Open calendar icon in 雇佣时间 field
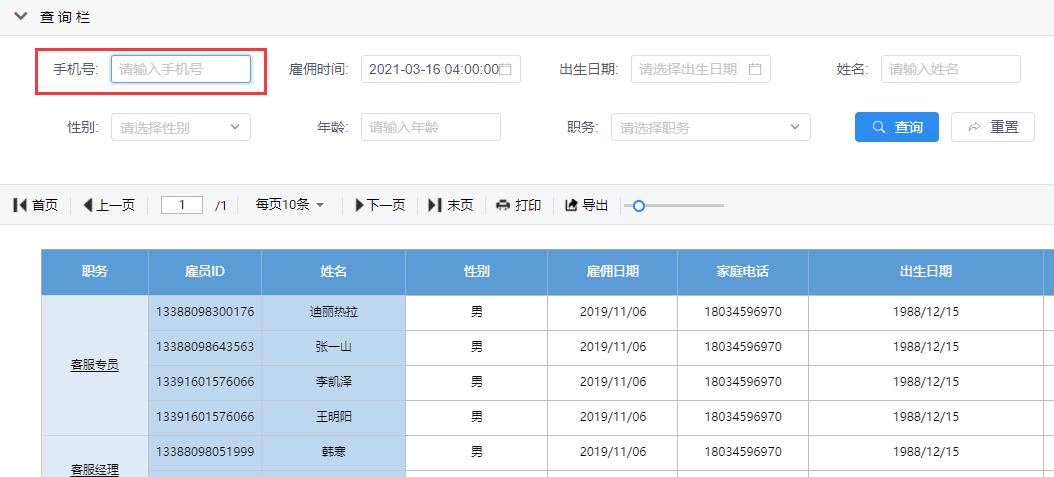The image size is (1054, 477). coord(506,69)
